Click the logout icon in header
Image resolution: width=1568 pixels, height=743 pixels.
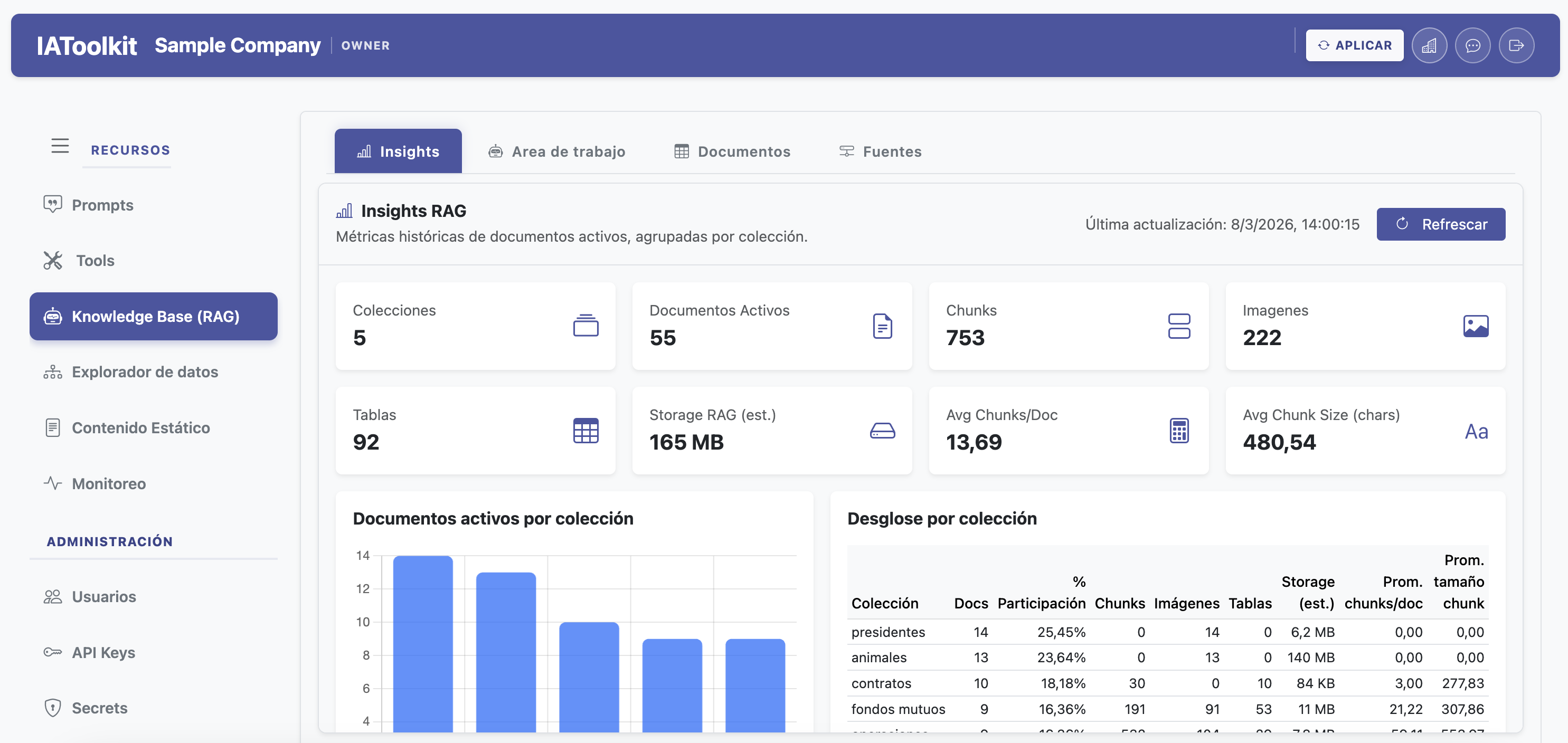pyautogui.click(x=1516, y=45)
